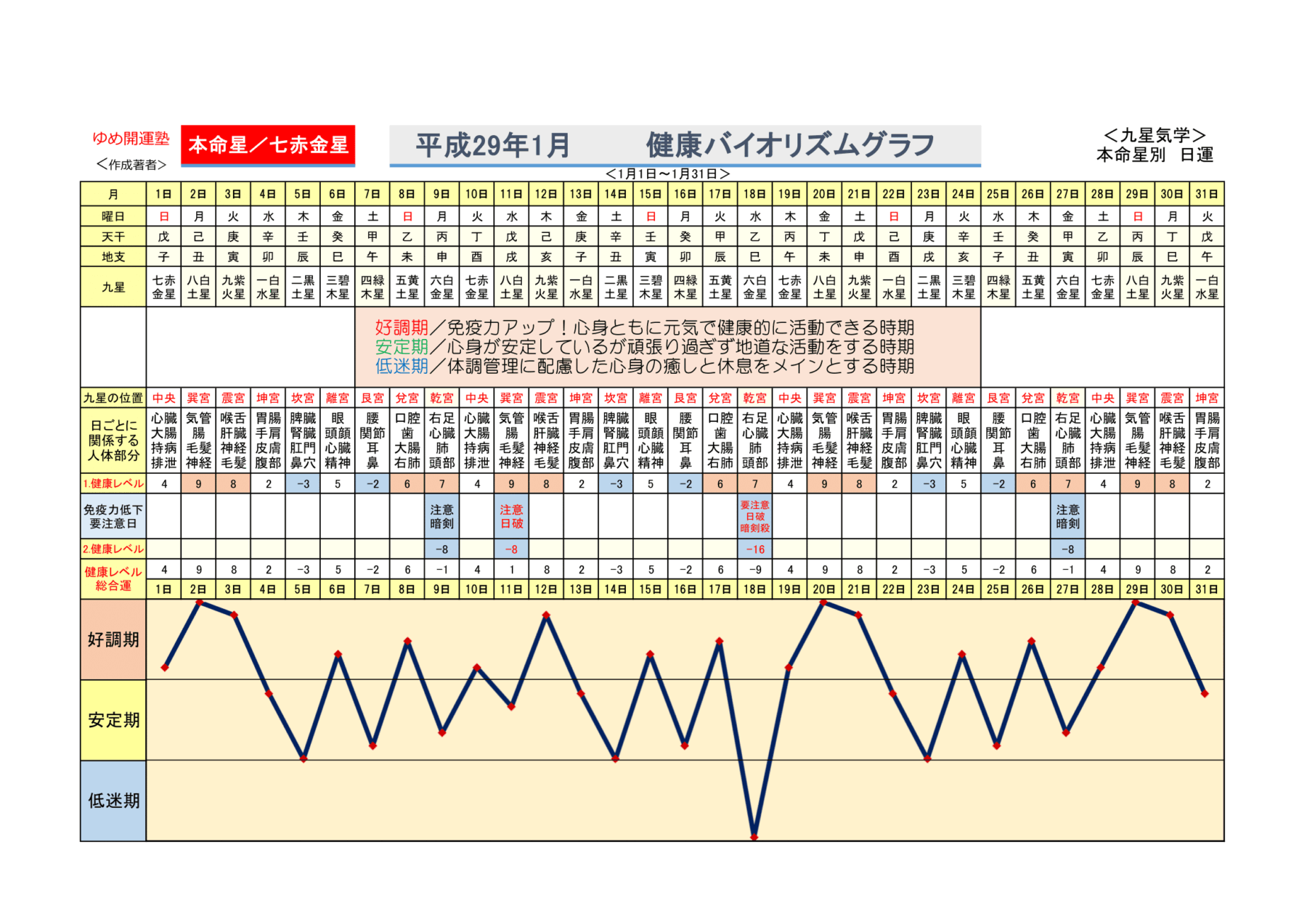Click the 九星の位置 row header

[x=113, y=398]
